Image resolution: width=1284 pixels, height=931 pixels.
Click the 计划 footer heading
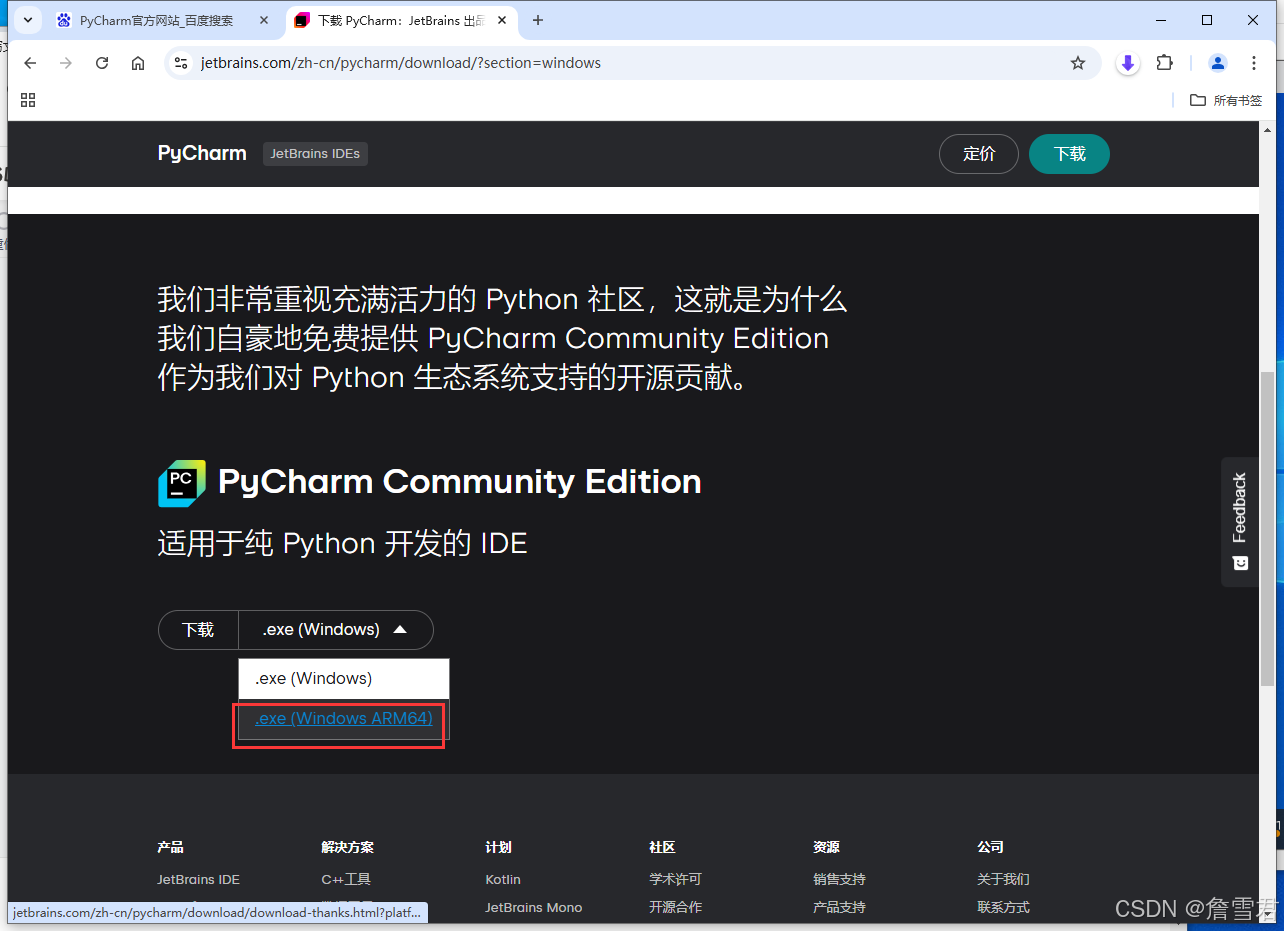point(498,847)
